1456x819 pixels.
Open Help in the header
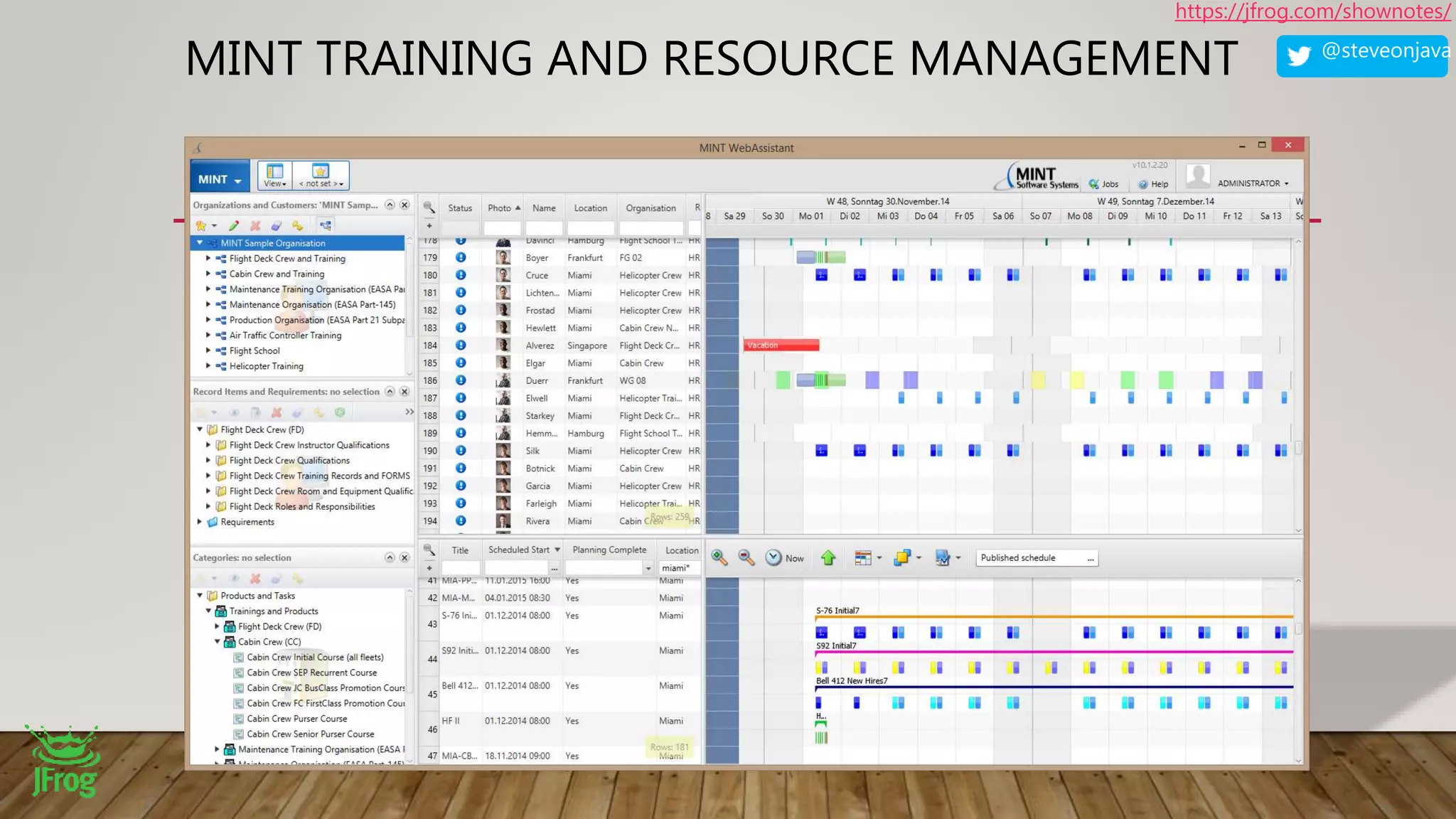[x=1153, y=184]
